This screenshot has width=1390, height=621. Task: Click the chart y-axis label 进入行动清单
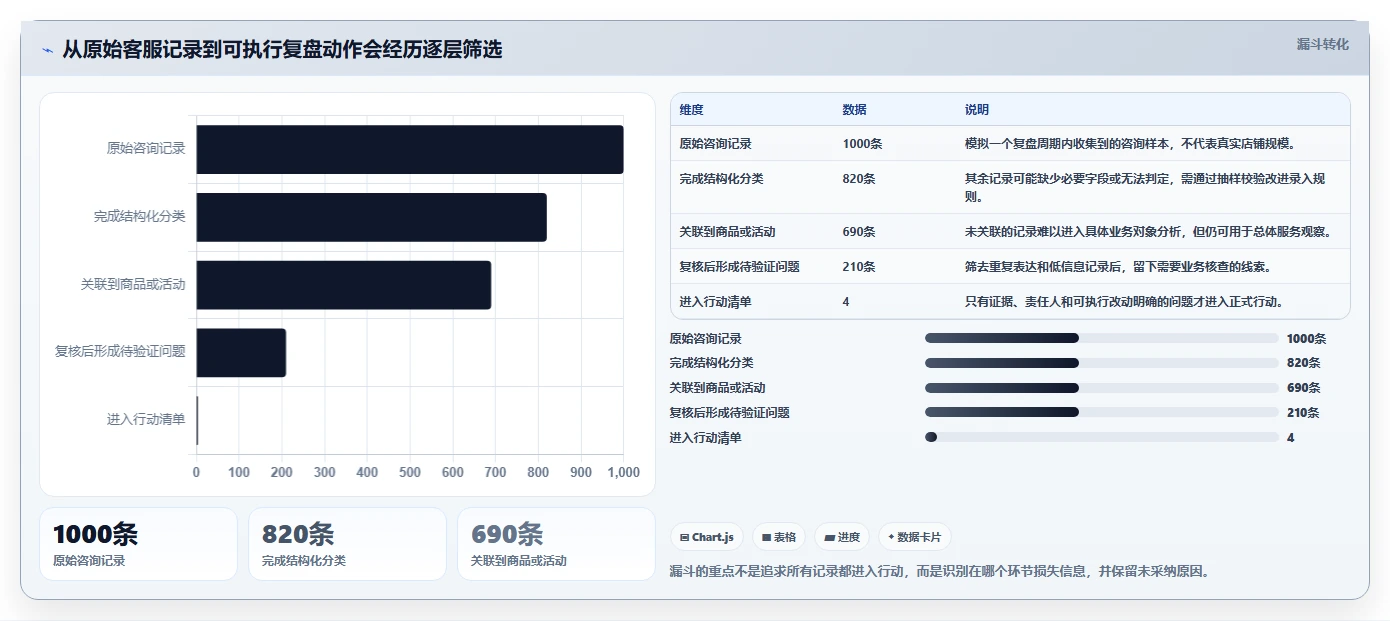[x=146, y=420]
